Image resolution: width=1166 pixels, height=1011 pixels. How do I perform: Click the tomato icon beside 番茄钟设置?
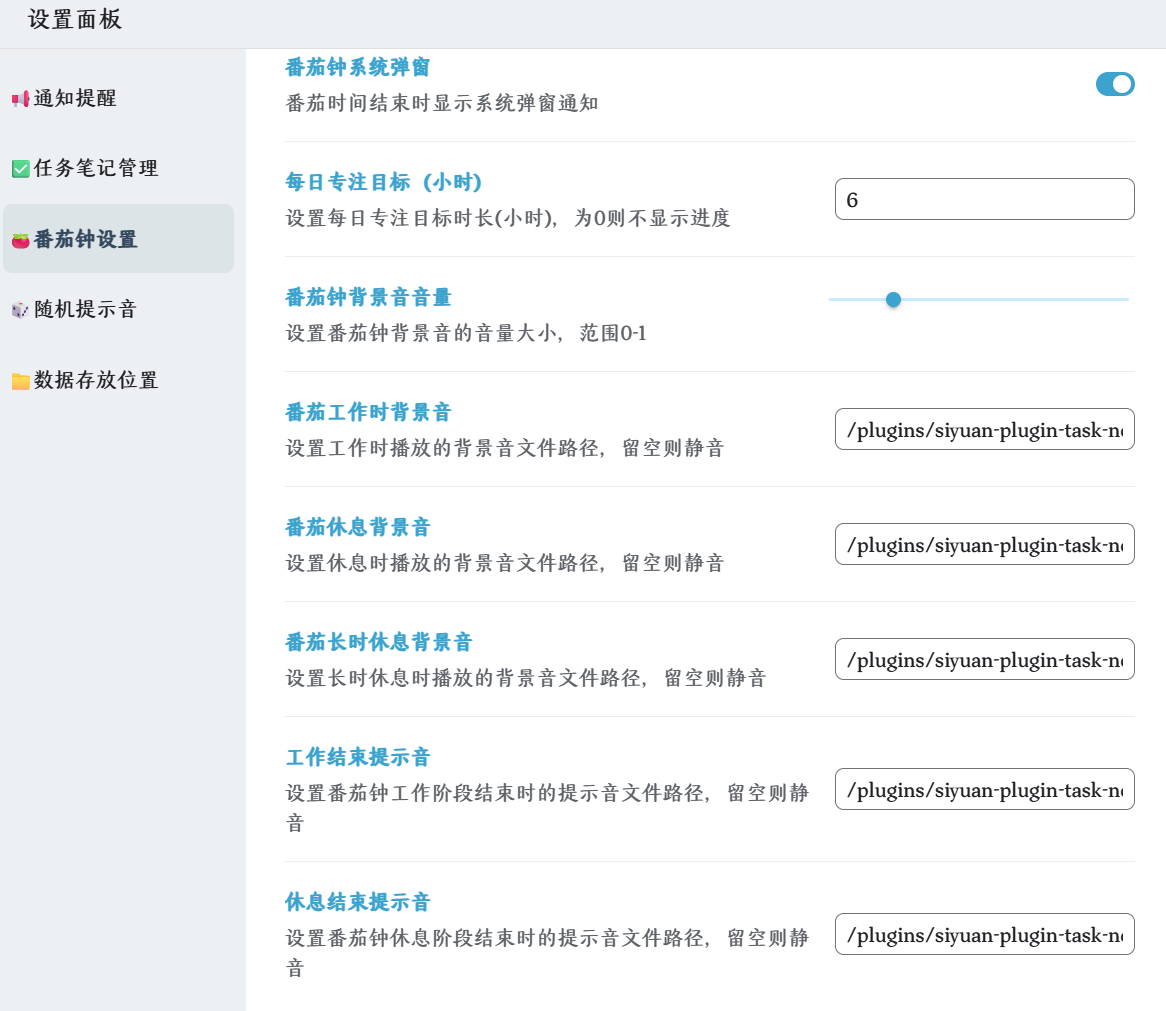20,240
